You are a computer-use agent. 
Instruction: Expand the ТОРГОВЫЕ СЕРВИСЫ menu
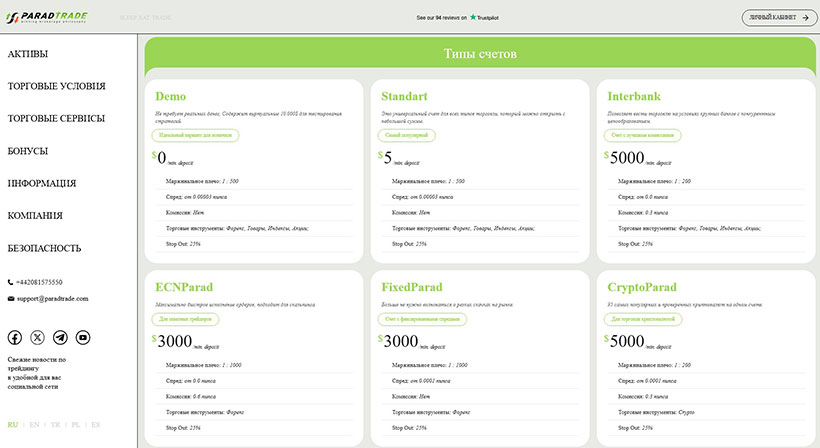(x=56, y=118)
